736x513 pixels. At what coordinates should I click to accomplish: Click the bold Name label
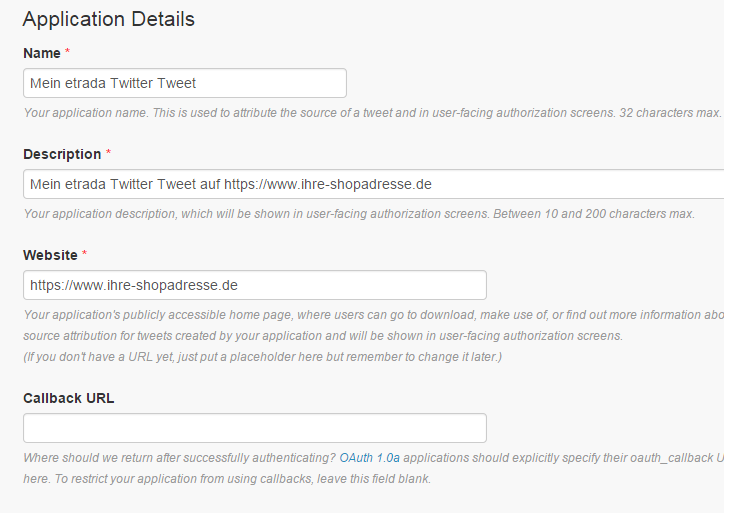click(x=41, y=51)
